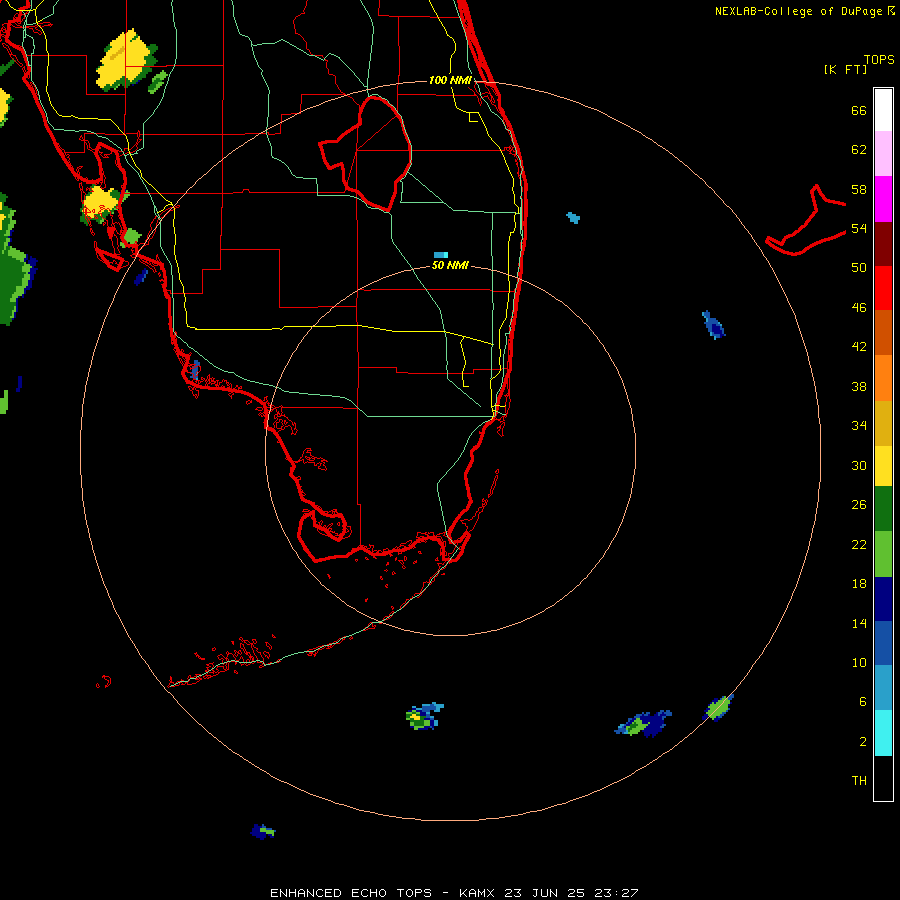Select the light pink legend color band
This screenshot has width=900, height=900.
coord(883,154)
